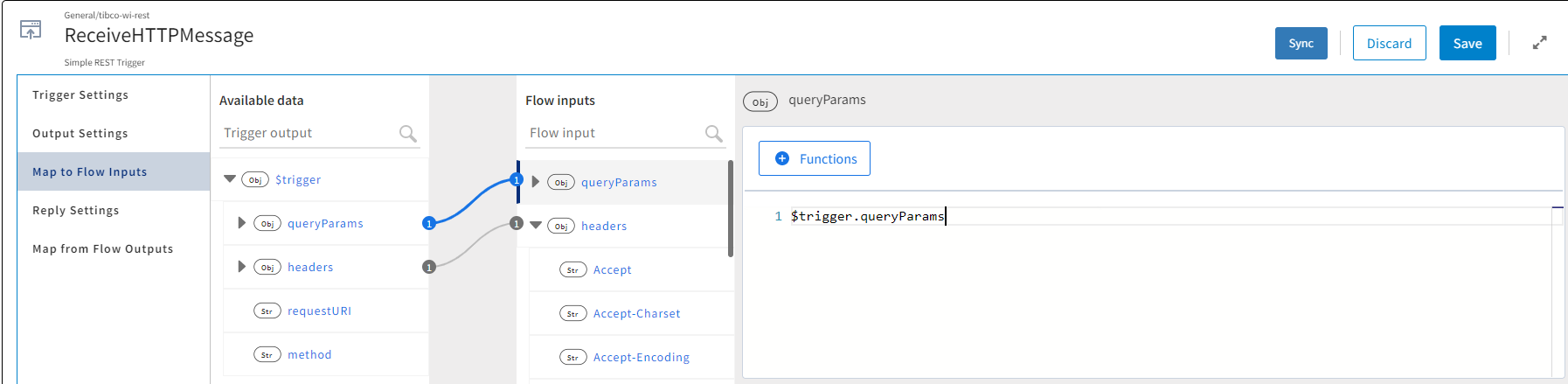Collapse the $trigger tree node

pyautogui.click(x=230, y=179)
